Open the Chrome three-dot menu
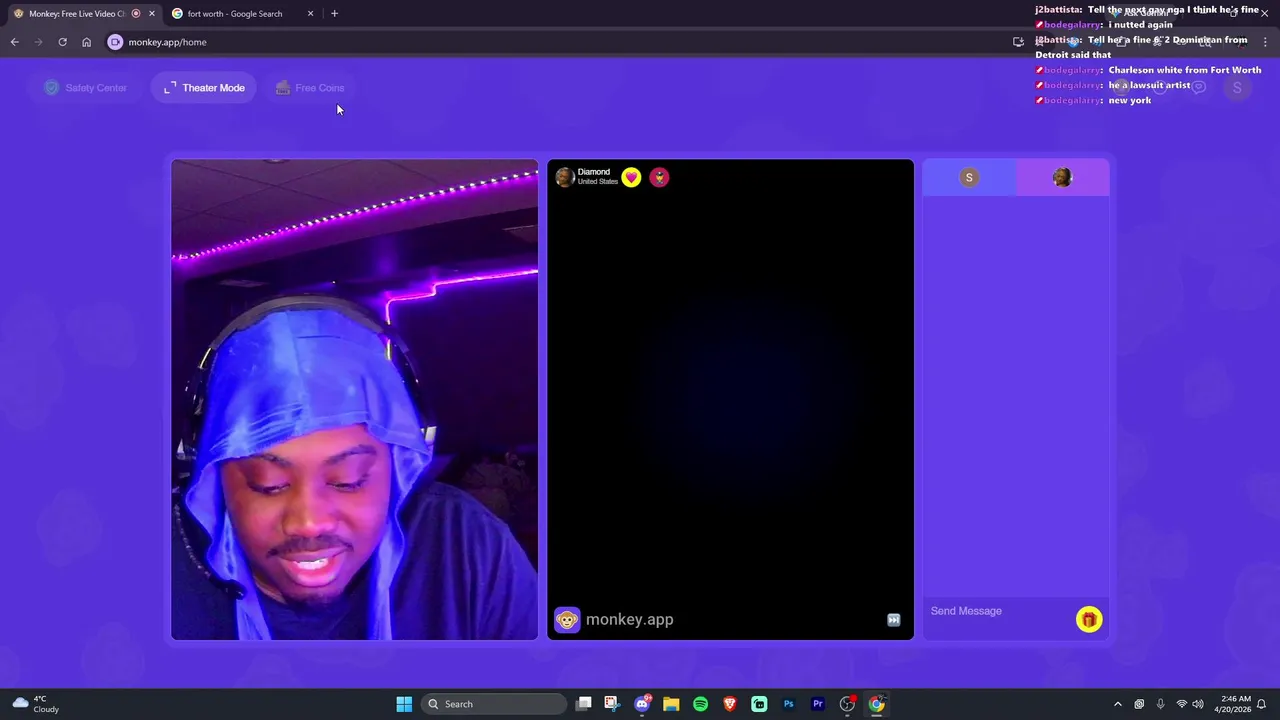Viewport: 1280px width, 720px height. (x=1265, y=42)
